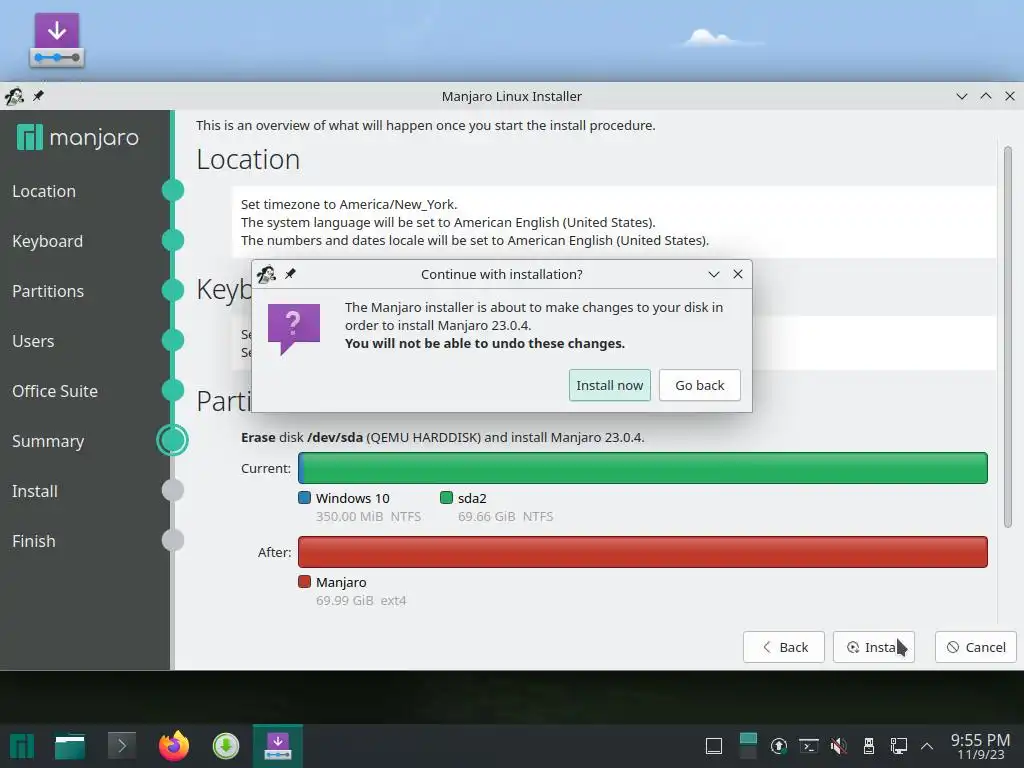Click the dialog's penguin app icon
Screen dimensions: 1024x768
click(x=266, y=274)
